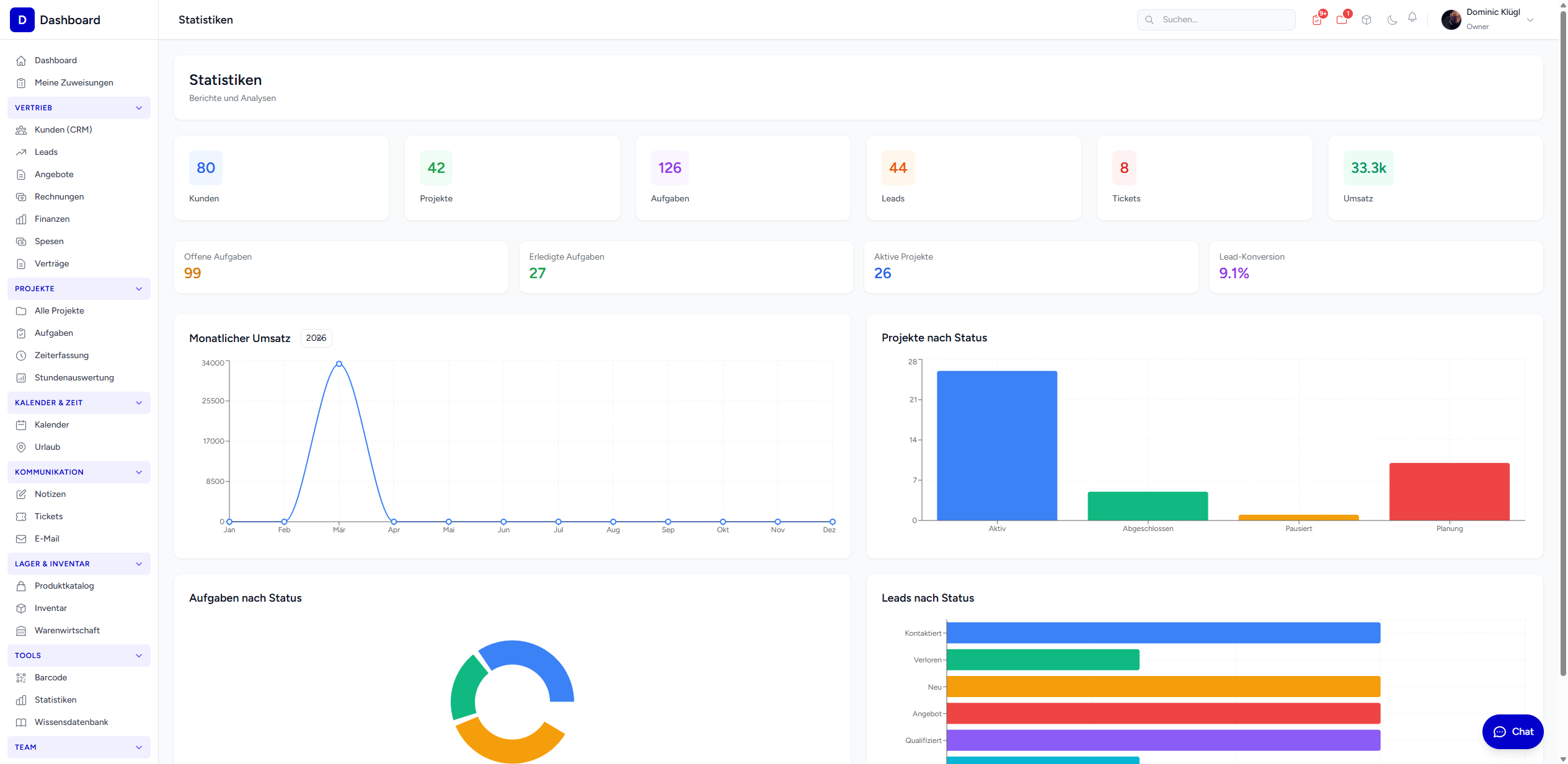
Task: Click the Barcode icon in the sidebar
Action: [x=21, y=678]
